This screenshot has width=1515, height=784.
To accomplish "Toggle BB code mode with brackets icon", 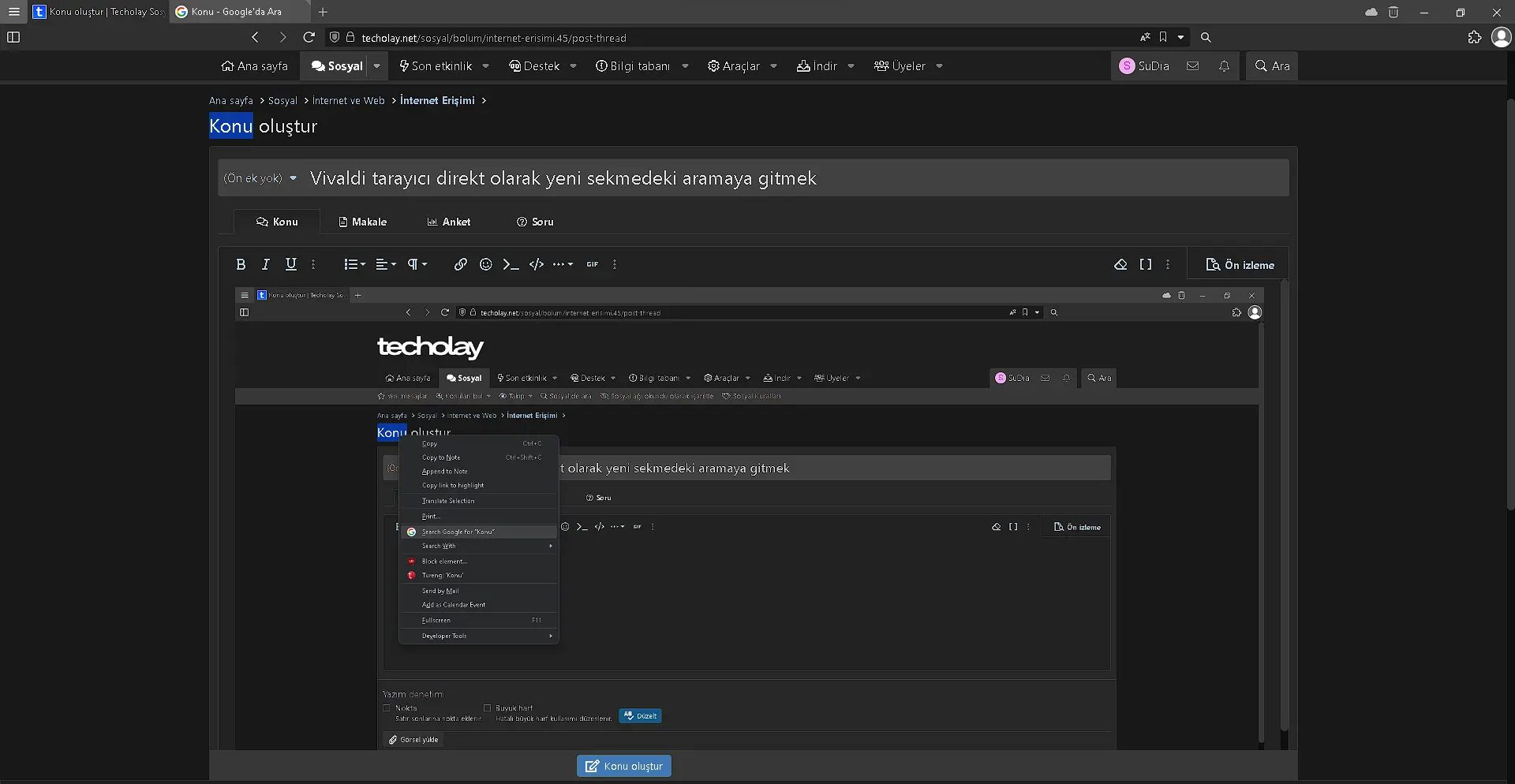I will pos(1146,264).
